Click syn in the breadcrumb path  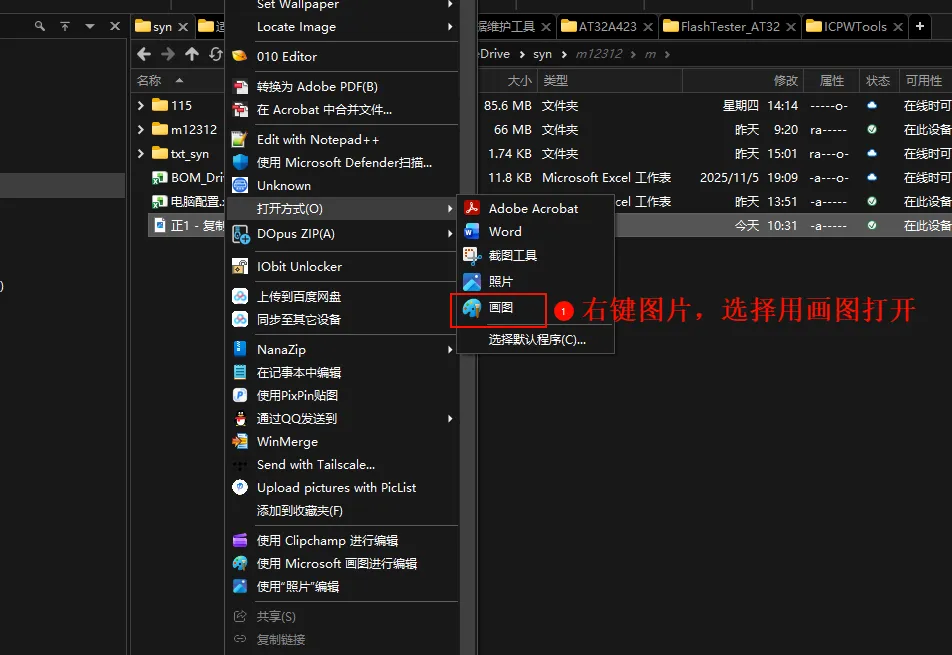point(542,54)
